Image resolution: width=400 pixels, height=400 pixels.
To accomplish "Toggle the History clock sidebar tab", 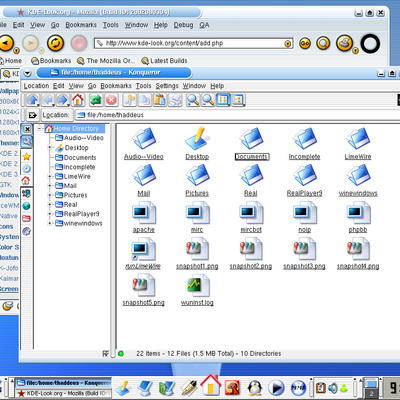I will click(x=27, y=169).
